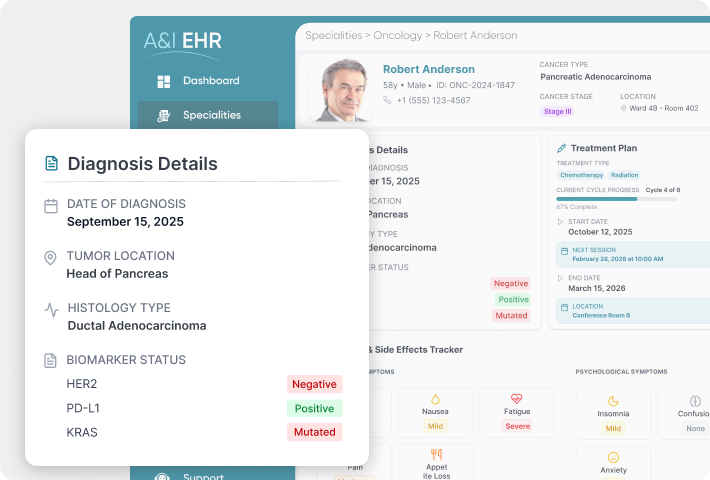The height and width of the screenshot is (480, 710).
Task: Click the file icon by Biomarker Status
Action: [x=50, y=360]
